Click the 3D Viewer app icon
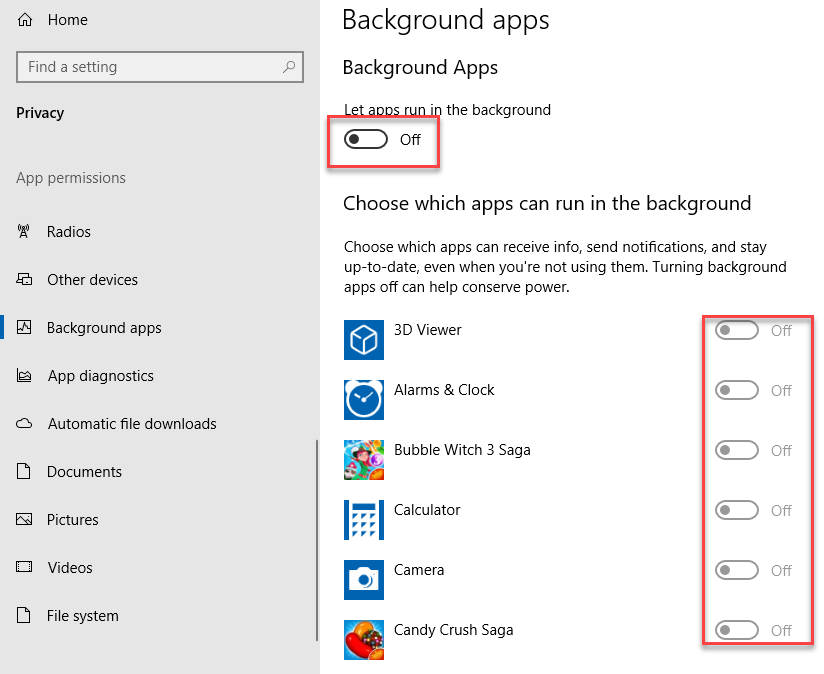 coord(364,340)
